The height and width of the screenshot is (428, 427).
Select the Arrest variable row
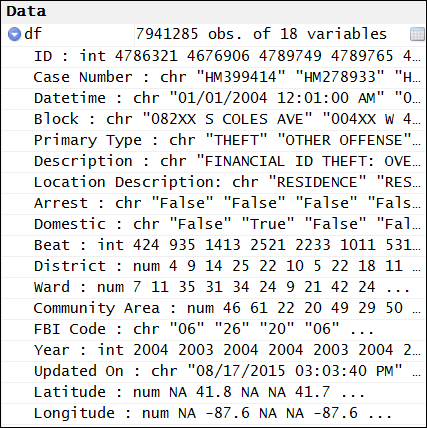(213, 203)
